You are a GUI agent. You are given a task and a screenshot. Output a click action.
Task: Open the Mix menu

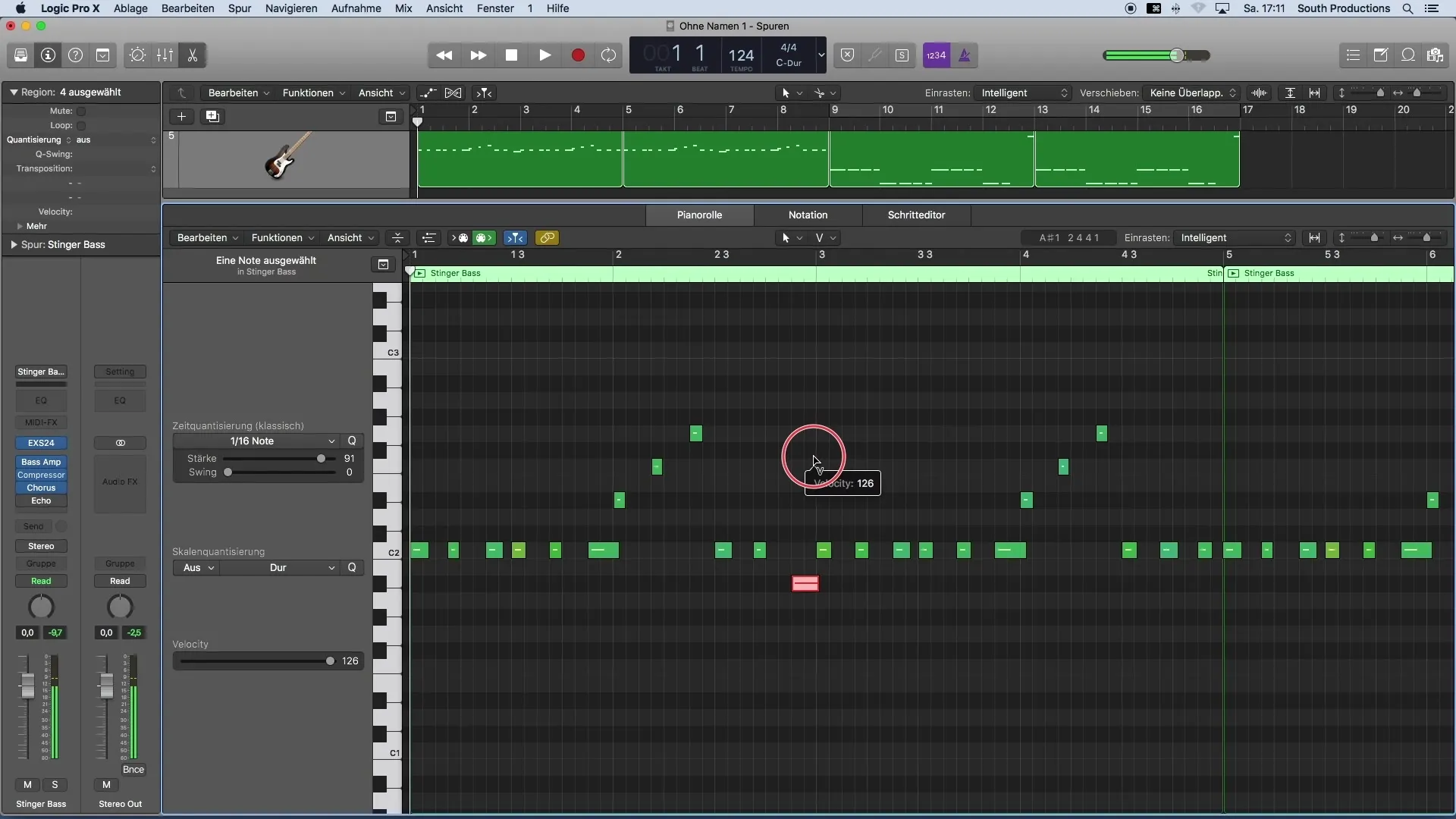[403, 8]
